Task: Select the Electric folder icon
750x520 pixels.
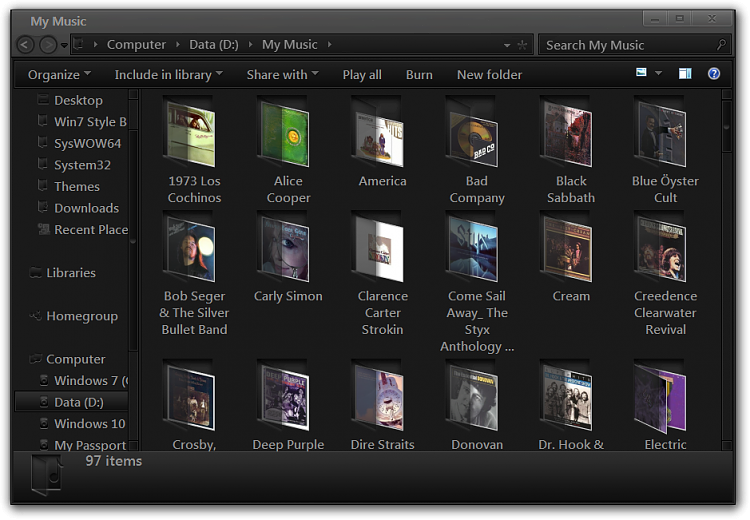Action: click(x=661, y=395)
